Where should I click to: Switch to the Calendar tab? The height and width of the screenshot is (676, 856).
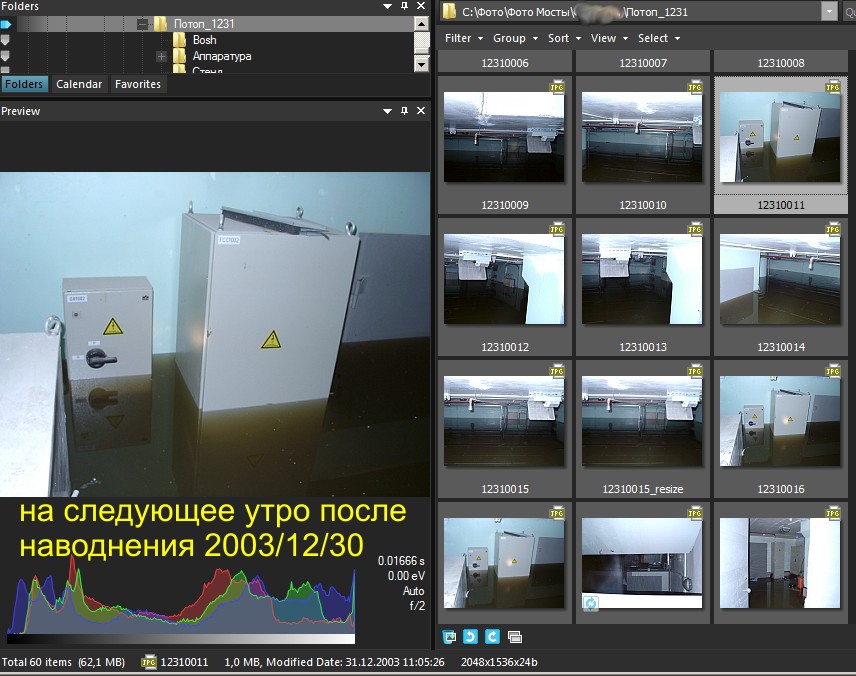pos(79,84)
